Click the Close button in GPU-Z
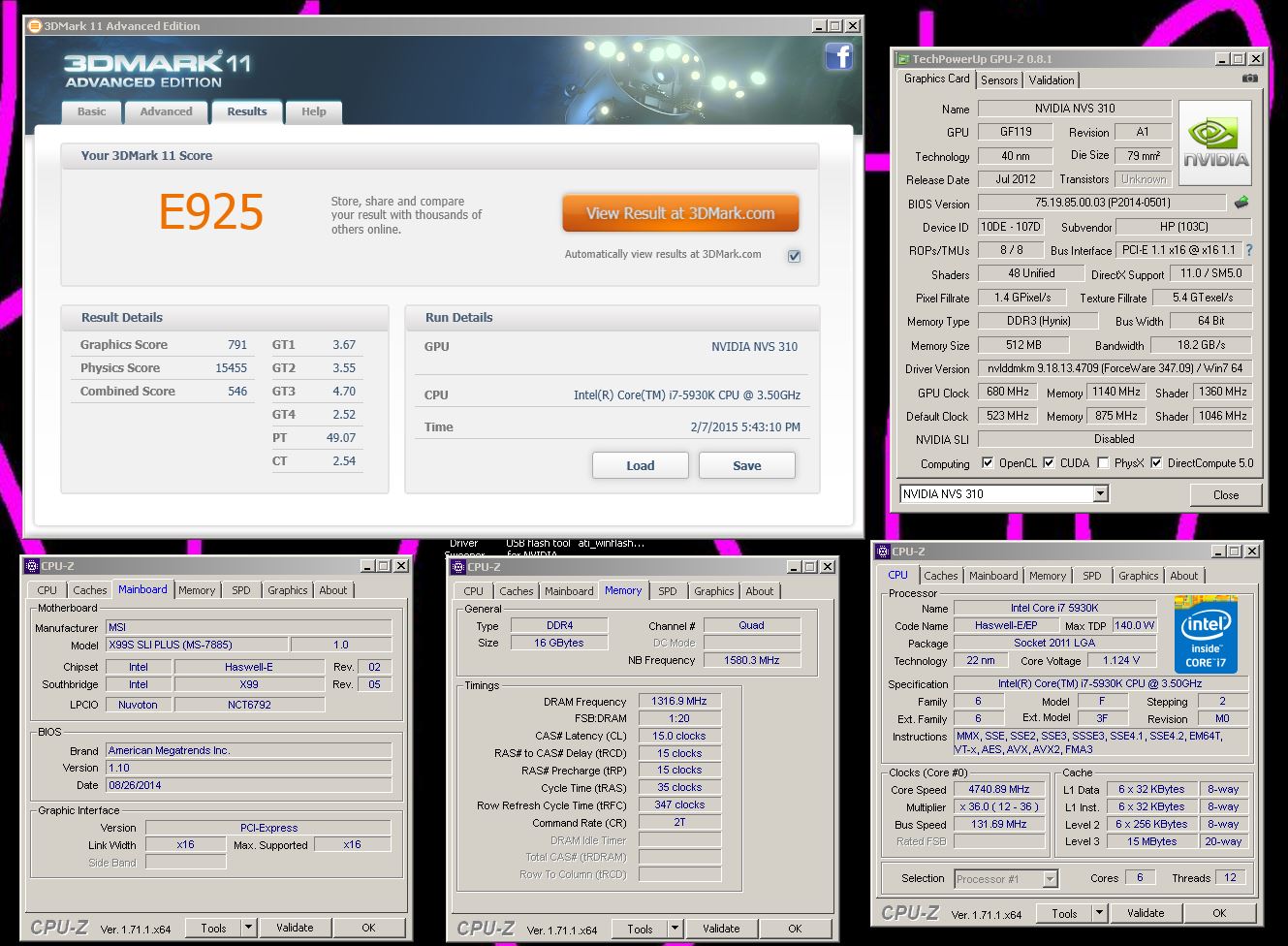This screenshot has width=1288, height=946. click(1225, 494)
